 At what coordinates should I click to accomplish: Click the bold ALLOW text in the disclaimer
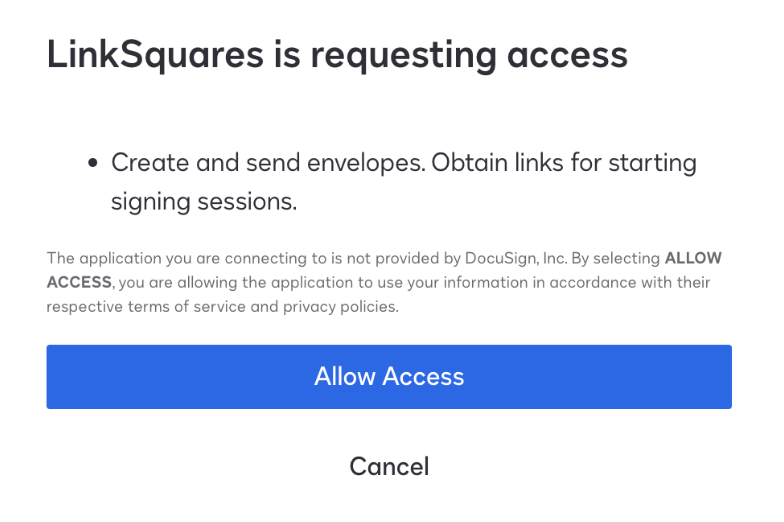693,258
